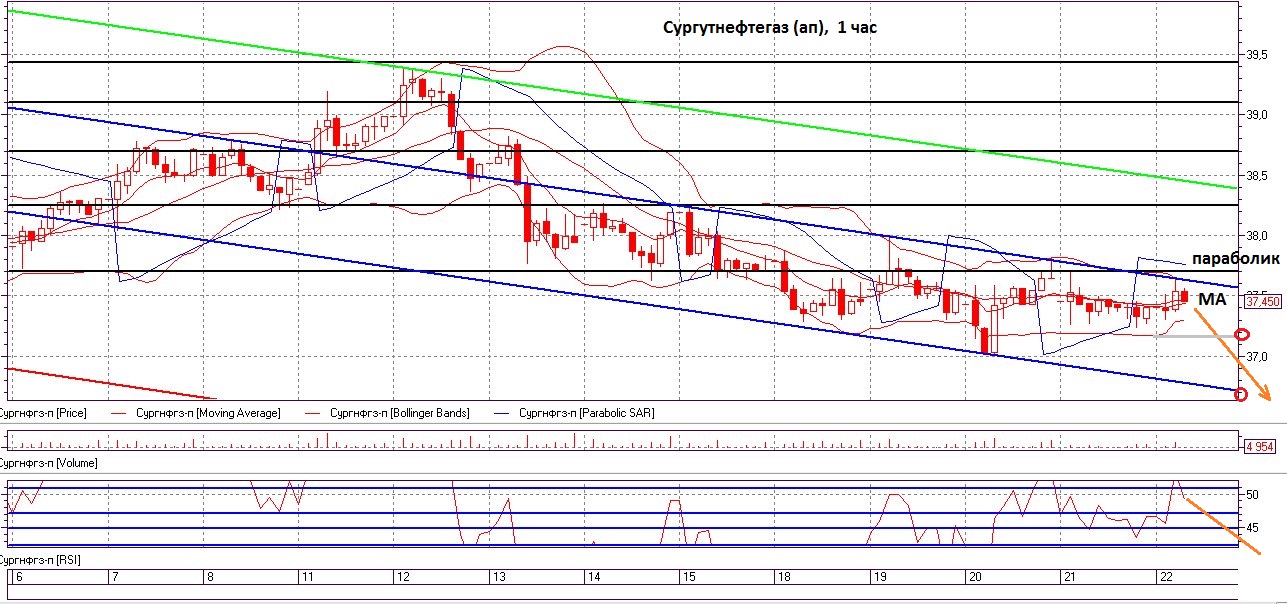Image resolution: width=1287 pixels, height=604 pixels.
Task: Select the Сургнфгз-п [Price] legend entry
Action: (x=42, y=412)
